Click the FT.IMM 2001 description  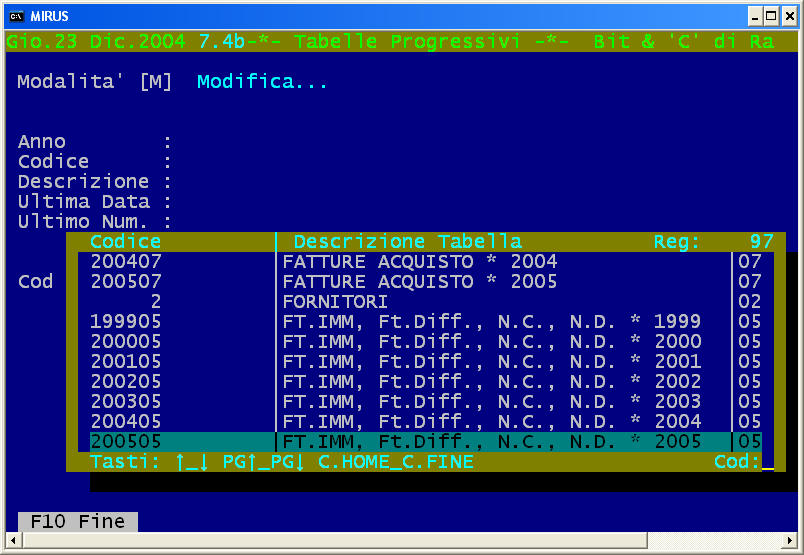491,362
